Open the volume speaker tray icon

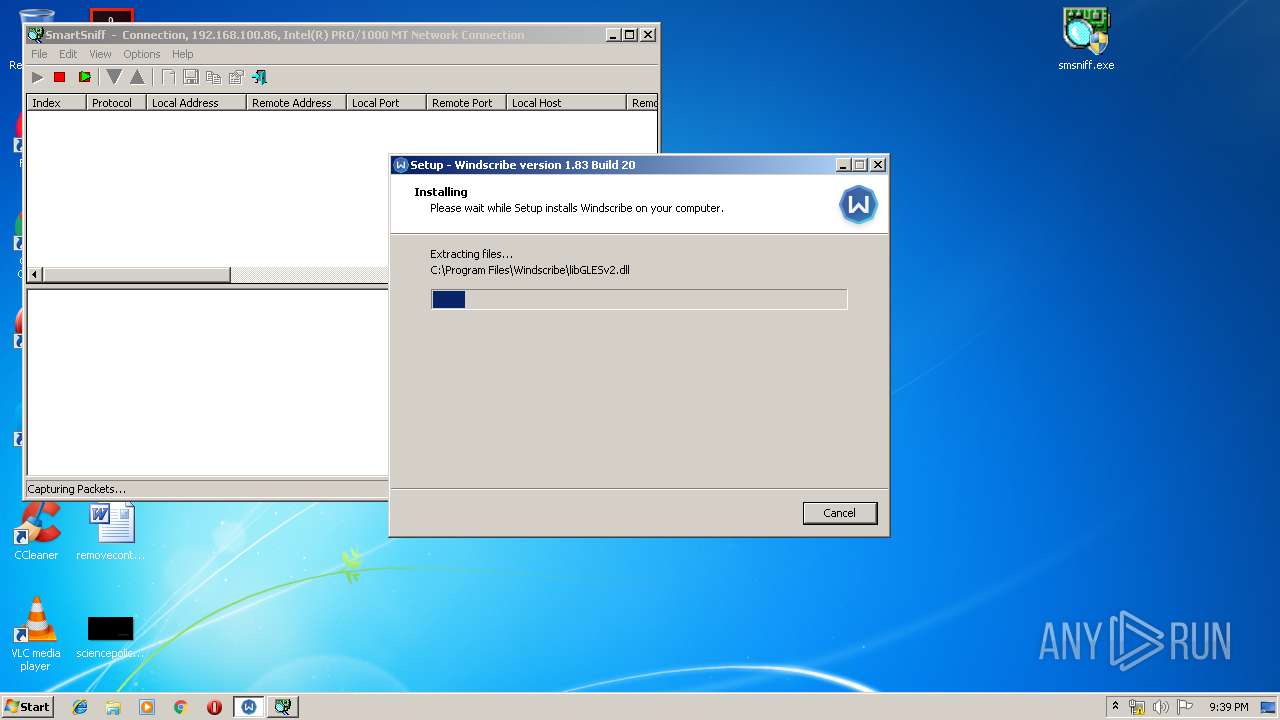point(1161,707)
